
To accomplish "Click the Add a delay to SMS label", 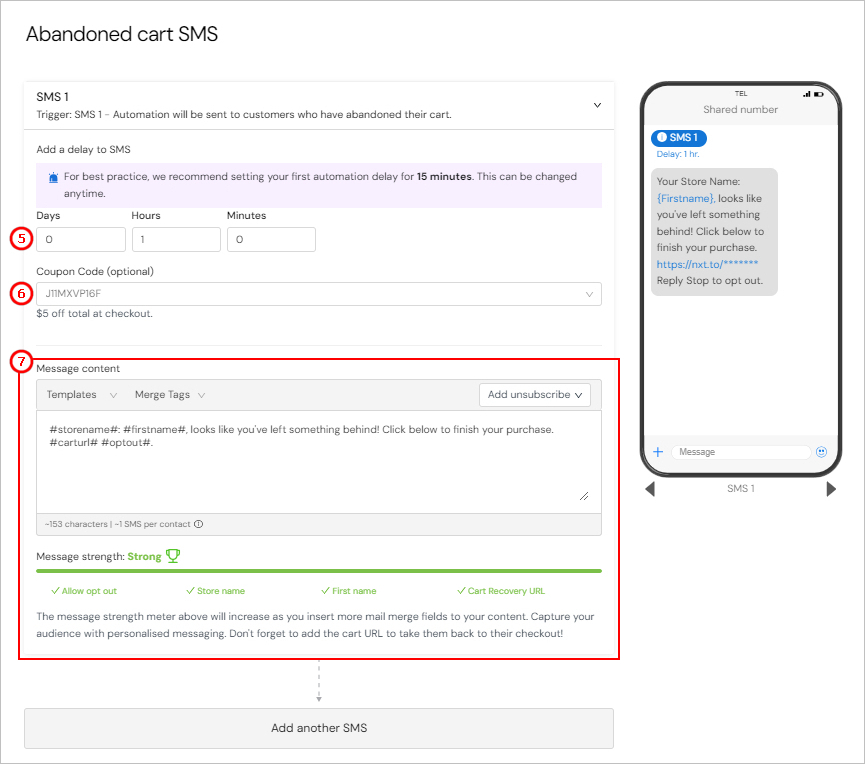I will point(83,149).
